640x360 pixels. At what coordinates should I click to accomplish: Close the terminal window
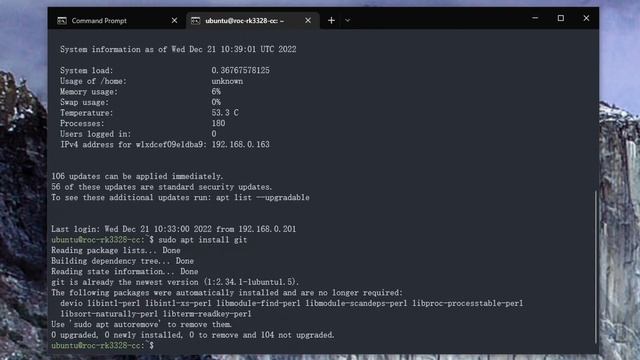tap(586, 18)
